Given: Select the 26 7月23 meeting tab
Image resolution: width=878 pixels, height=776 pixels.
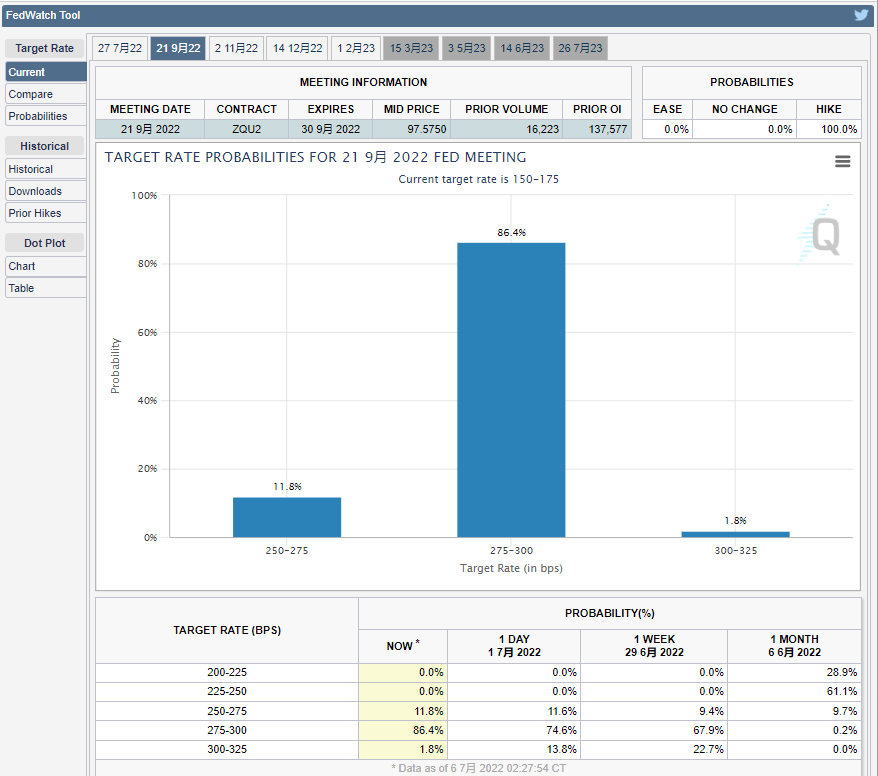Looking at the screenshot, I should coord(580,48).
